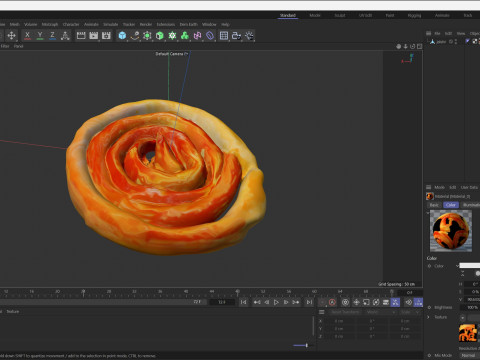Viewport: 480px width, 360px height.
Task: Click the green Extrude generator icon
Action: (160, 35)
